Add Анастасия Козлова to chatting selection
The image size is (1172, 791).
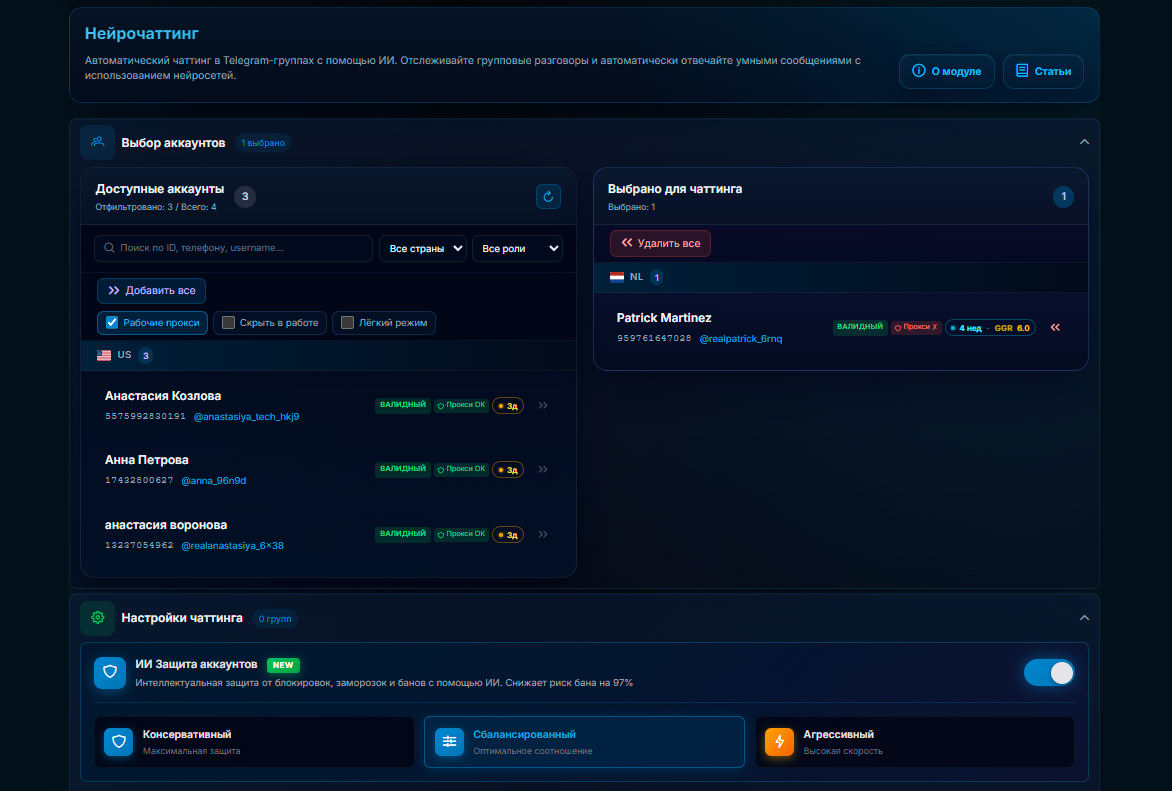tap(543, 405)
